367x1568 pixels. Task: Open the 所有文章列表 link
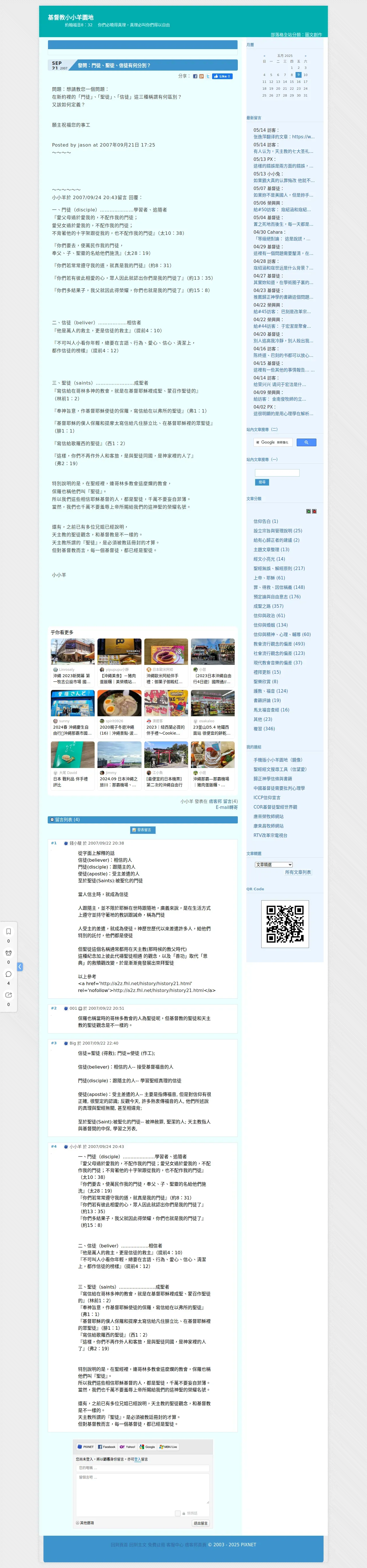coord(298,872)
